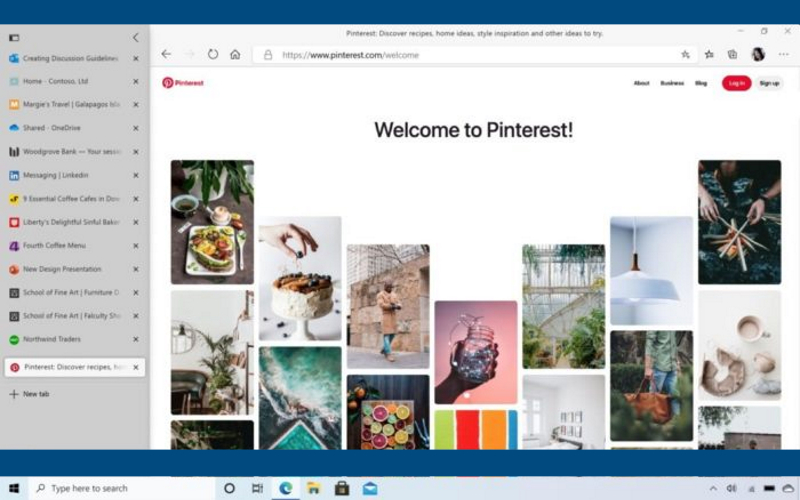Open the cake with blueberries image

coord(300,279)
